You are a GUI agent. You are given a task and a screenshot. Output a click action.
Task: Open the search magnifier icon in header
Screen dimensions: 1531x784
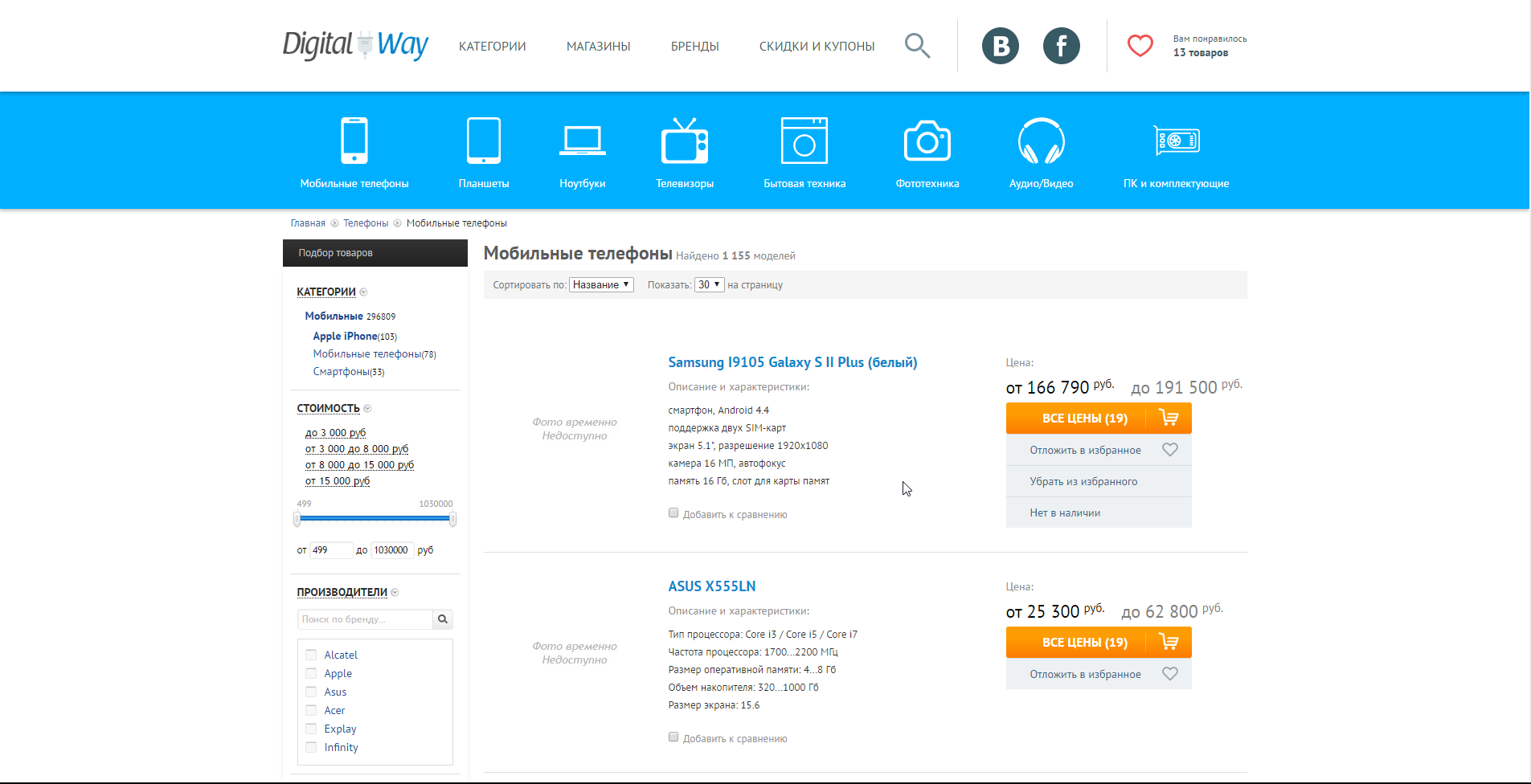pos(917,46)
